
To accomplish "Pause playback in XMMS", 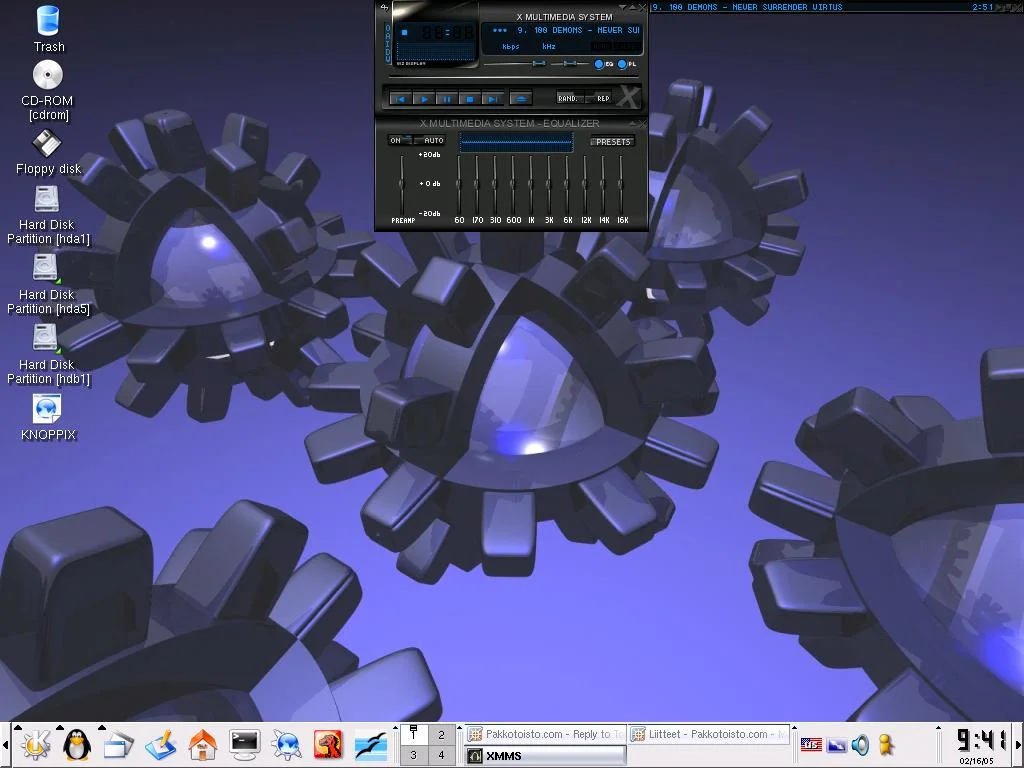I will tap(446, 99).
